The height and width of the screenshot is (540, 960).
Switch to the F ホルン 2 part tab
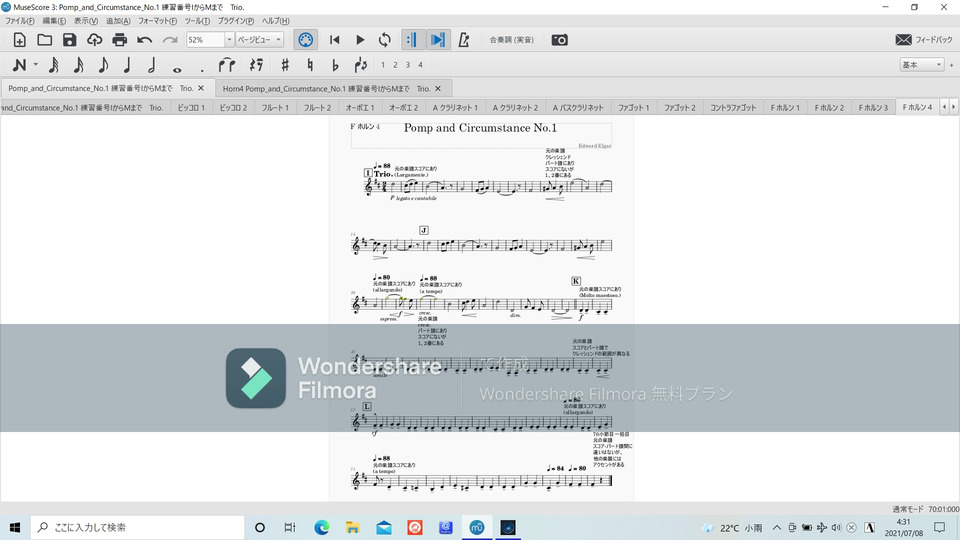point(829,108)
